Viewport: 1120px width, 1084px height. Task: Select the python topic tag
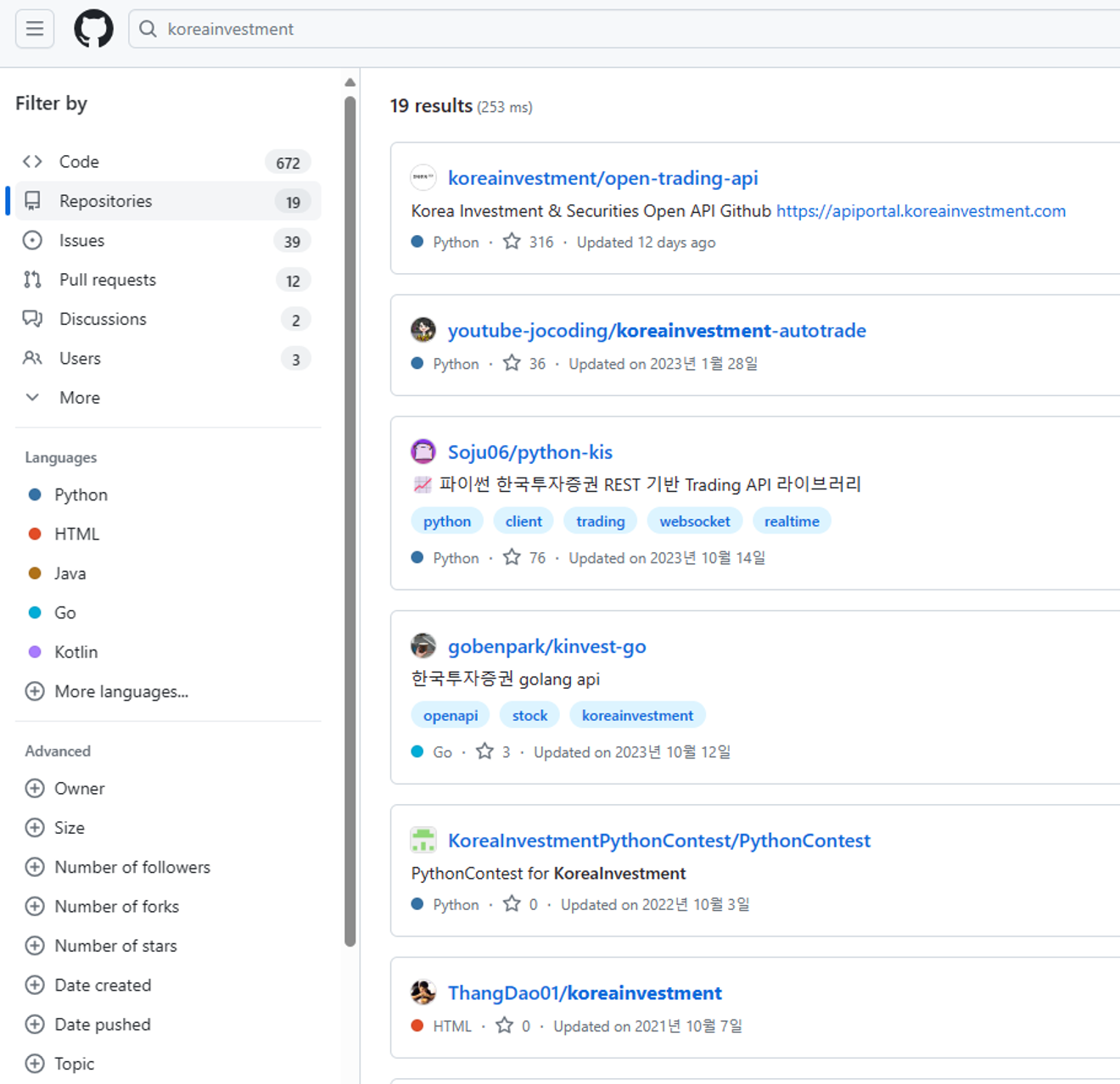click(x=447, y=521)
